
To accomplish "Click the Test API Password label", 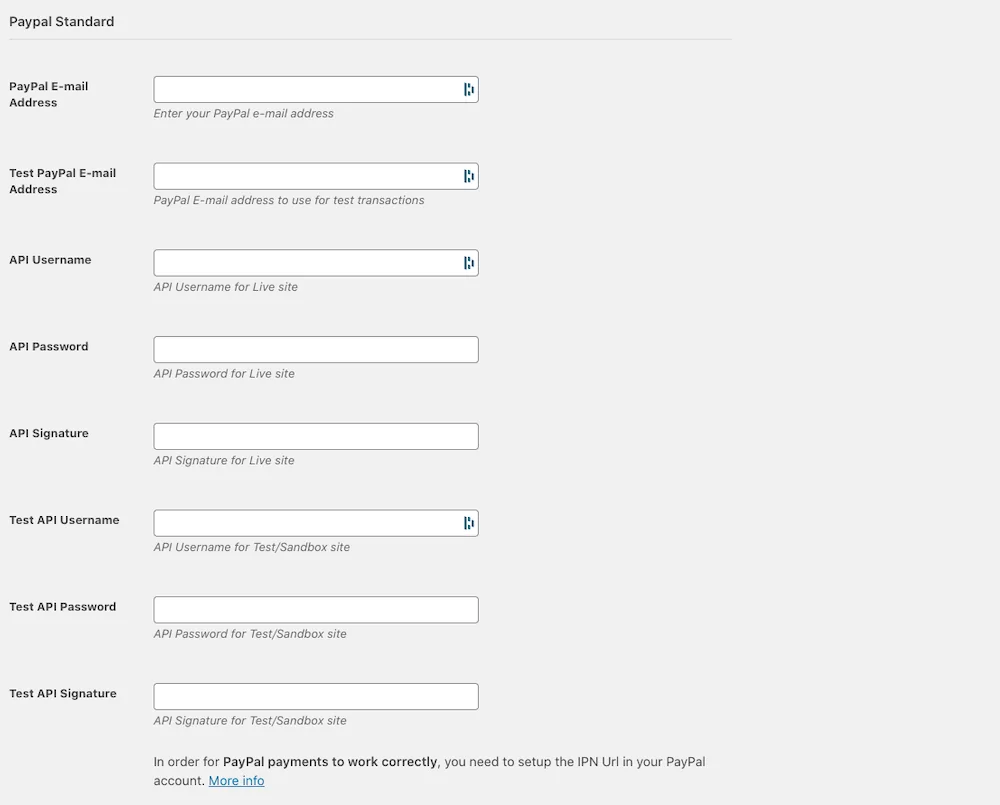I will (x=62, y=607).
